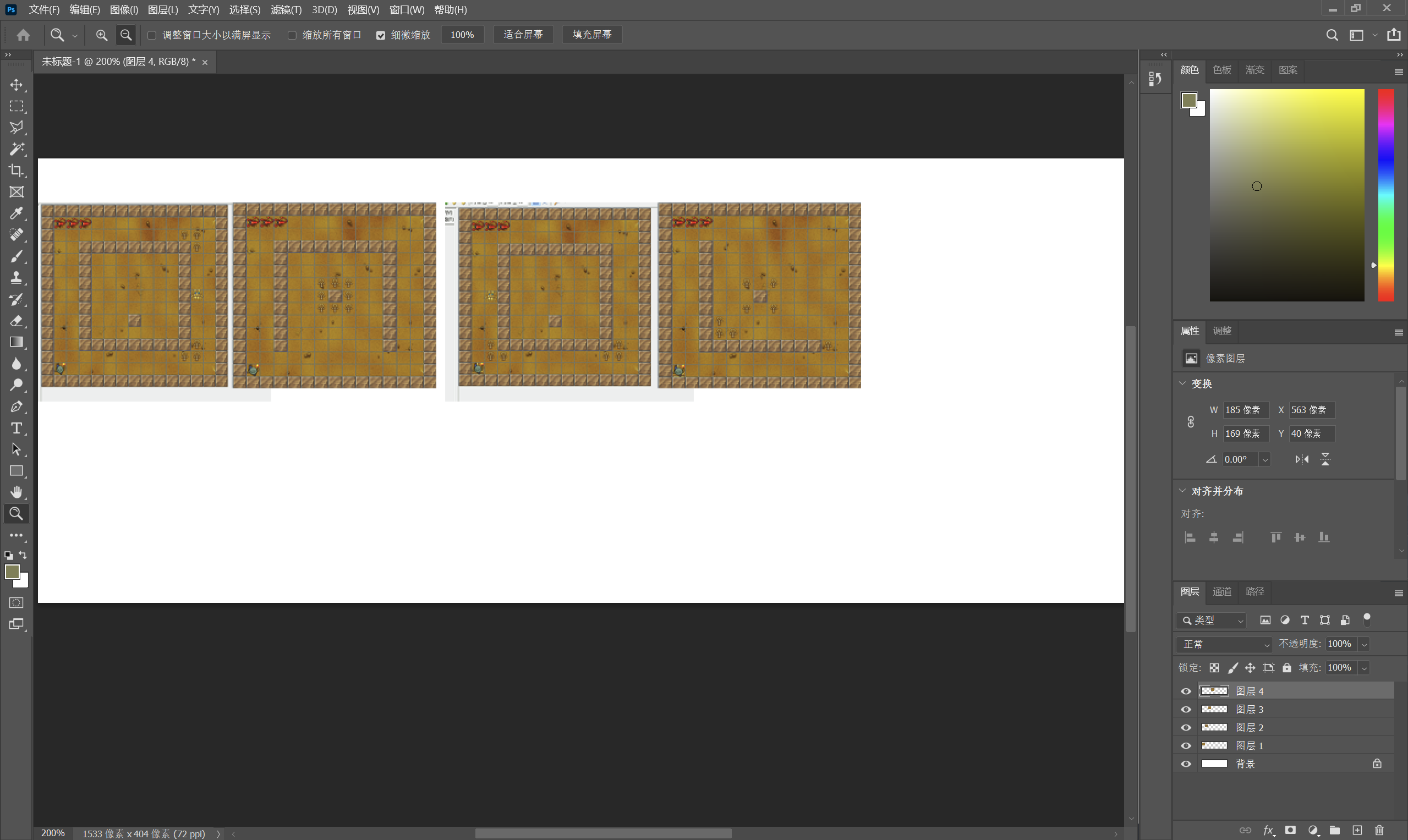Select the History Brush tool
This screenshot has height=840, width=1408.
pyautogui.click(x=17, y=299)
